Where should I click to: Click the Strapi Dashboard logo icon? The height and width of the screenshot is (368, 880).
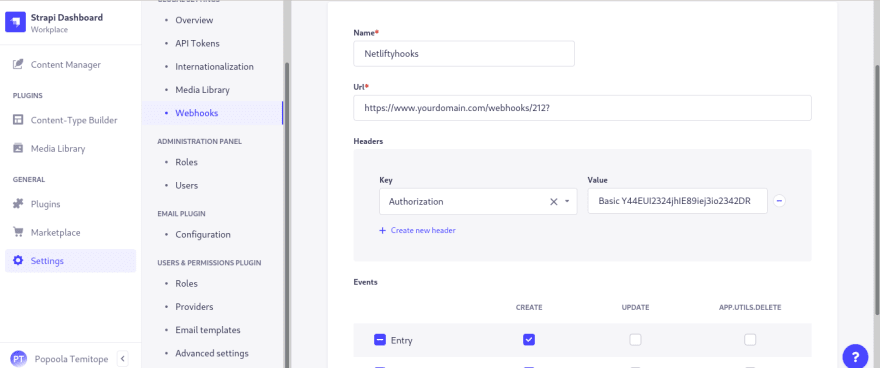click(16, 22)
